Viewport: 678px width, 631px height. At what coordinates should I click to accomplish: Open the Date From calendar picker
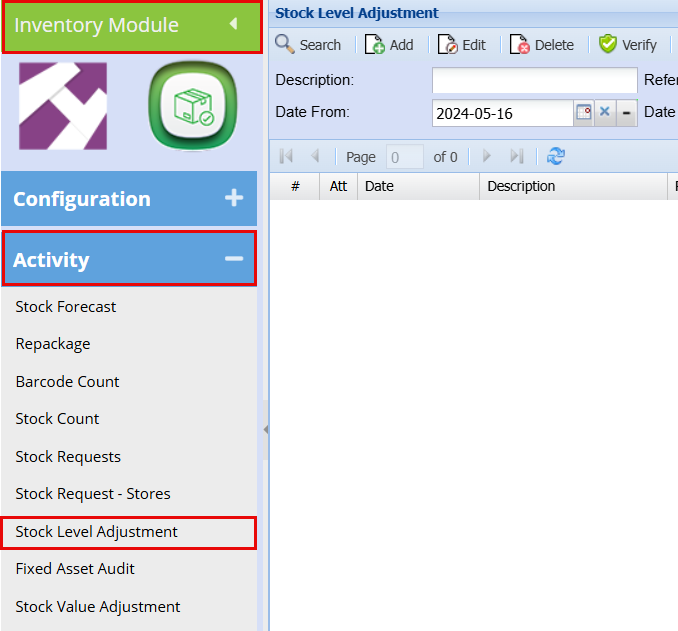pos(584,112)
